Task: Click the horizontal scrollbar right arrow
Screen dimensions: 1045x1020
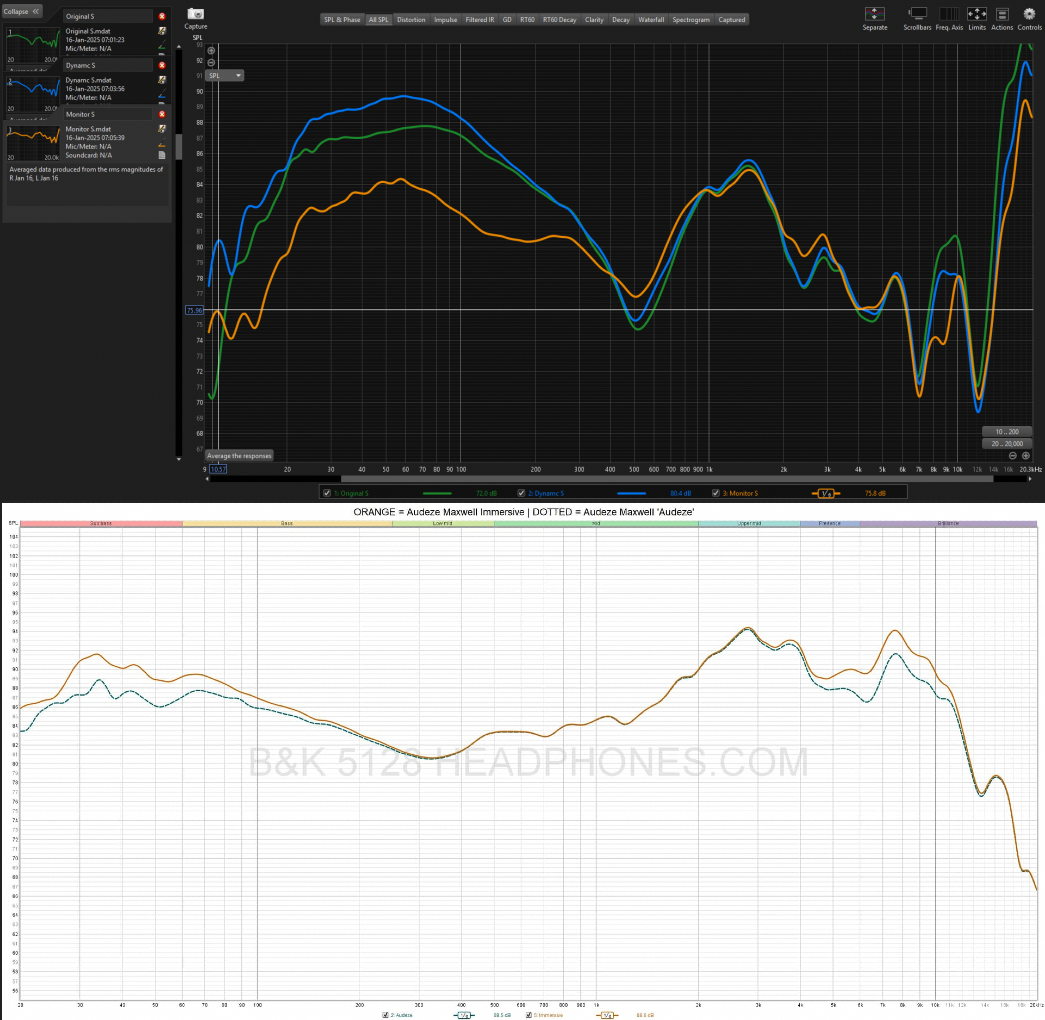Action: click(x=1030, y=479)
